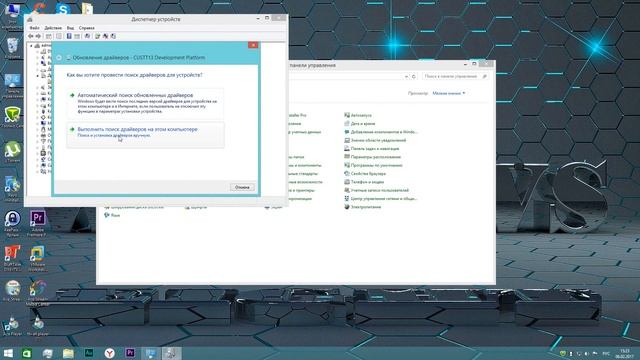Open Yandex browser from taskbar
This screenshot has height=360, width=640.
coord(109,353)
